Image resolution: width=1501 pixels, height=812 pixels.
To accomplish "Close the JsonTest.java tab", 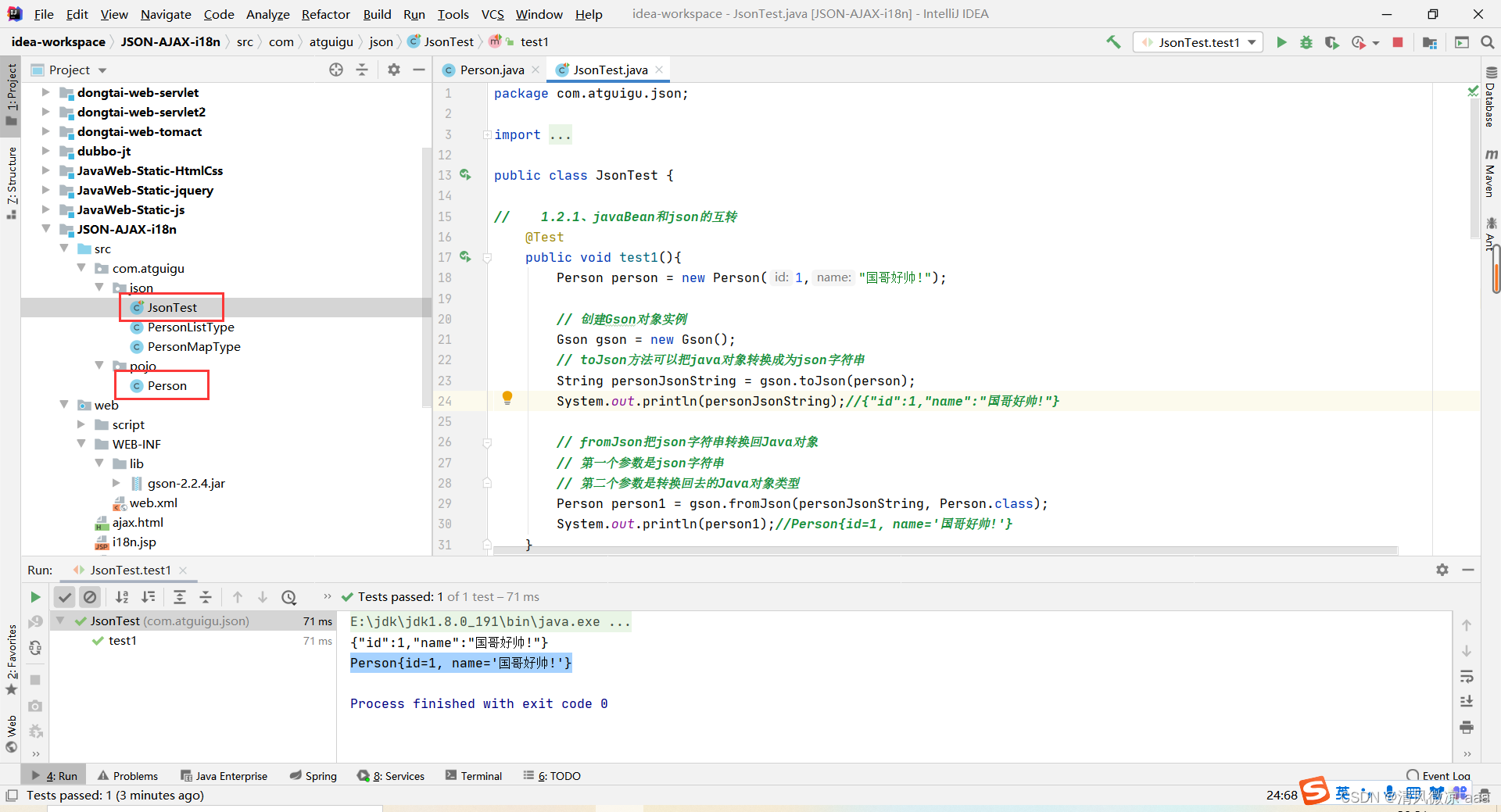I will [660, 70].
